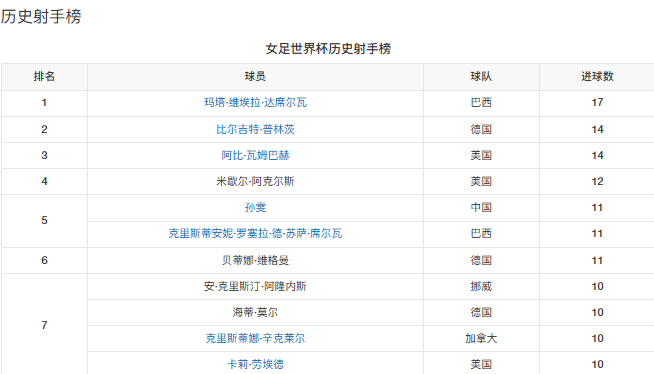Click rank cell 5
This screenshot has height=374, width=654.
pos(44,220)
